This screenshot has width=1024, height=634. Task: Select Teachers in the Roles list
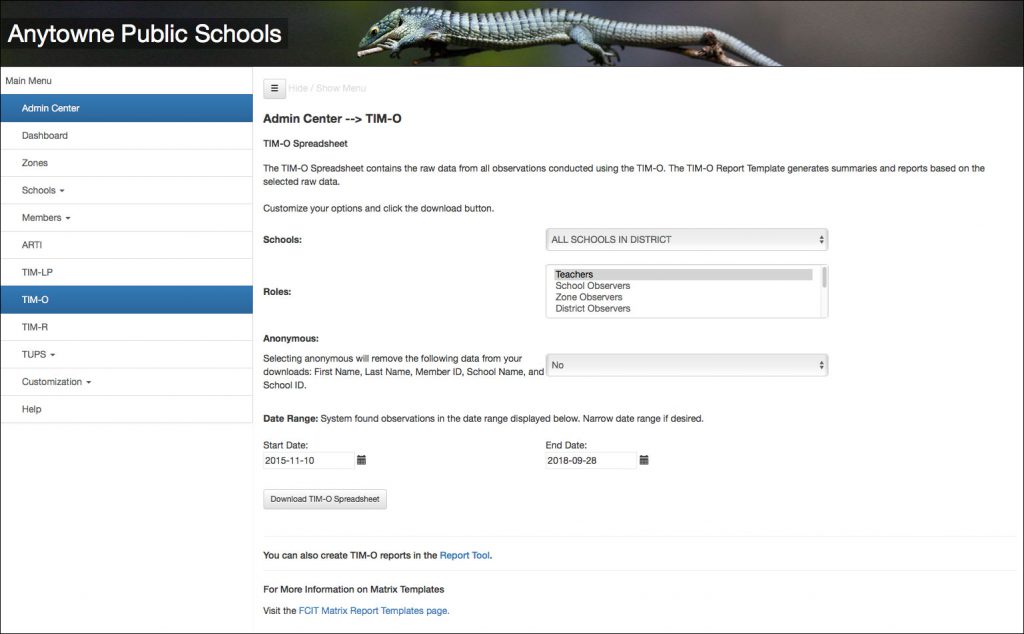575,274
